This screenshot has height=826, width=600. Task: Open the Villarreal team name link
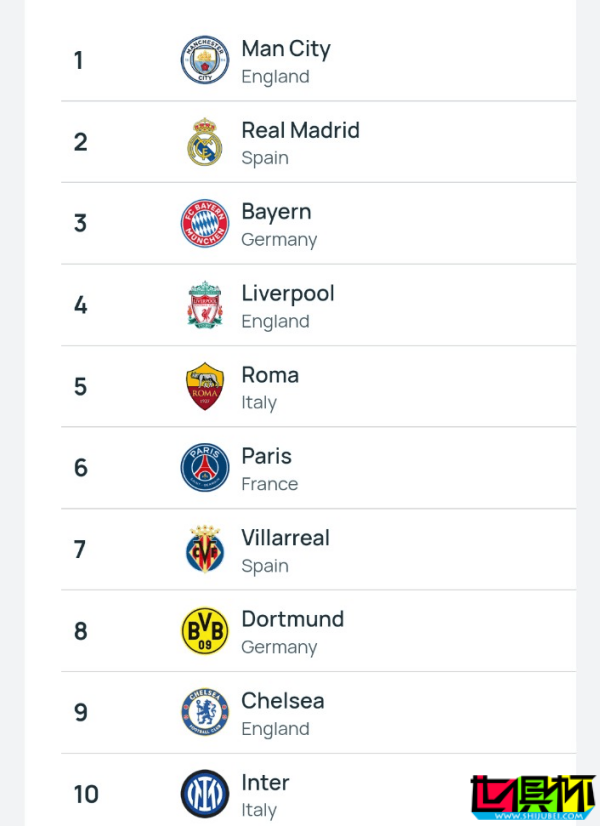285,538
